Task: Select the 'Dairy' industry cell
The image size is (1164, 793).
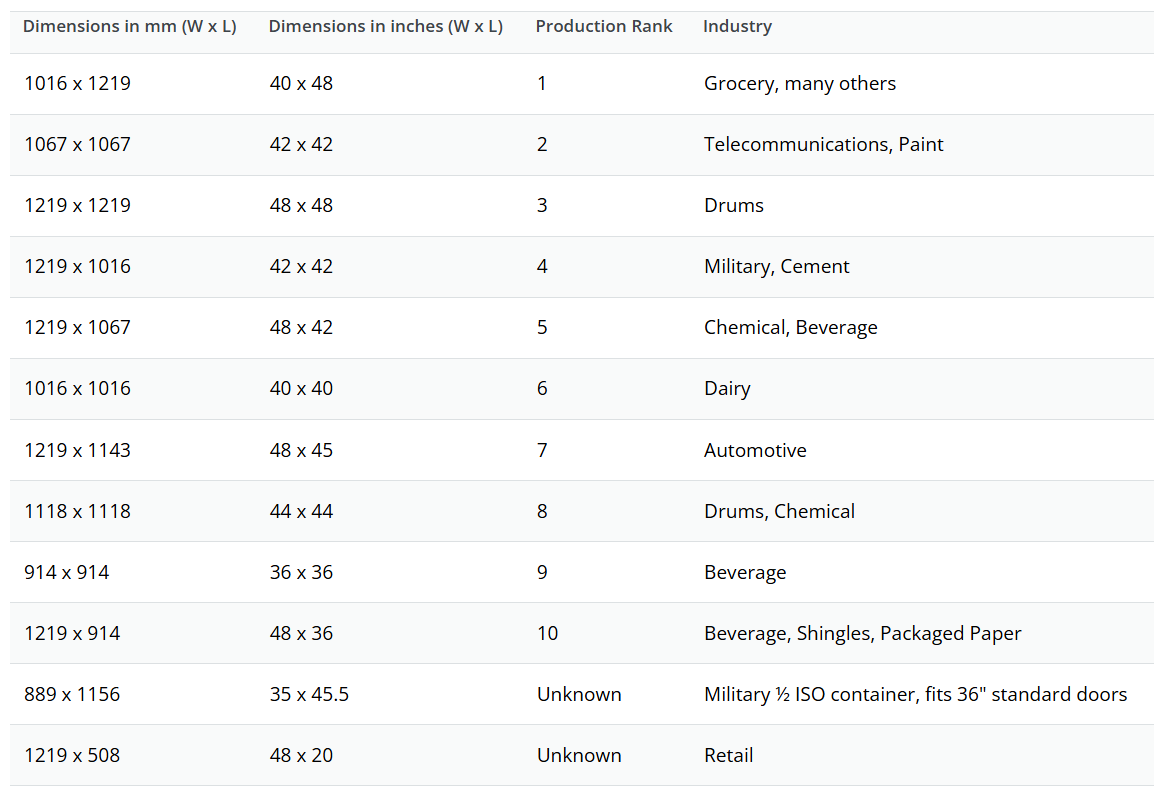Action: (728, 389)
